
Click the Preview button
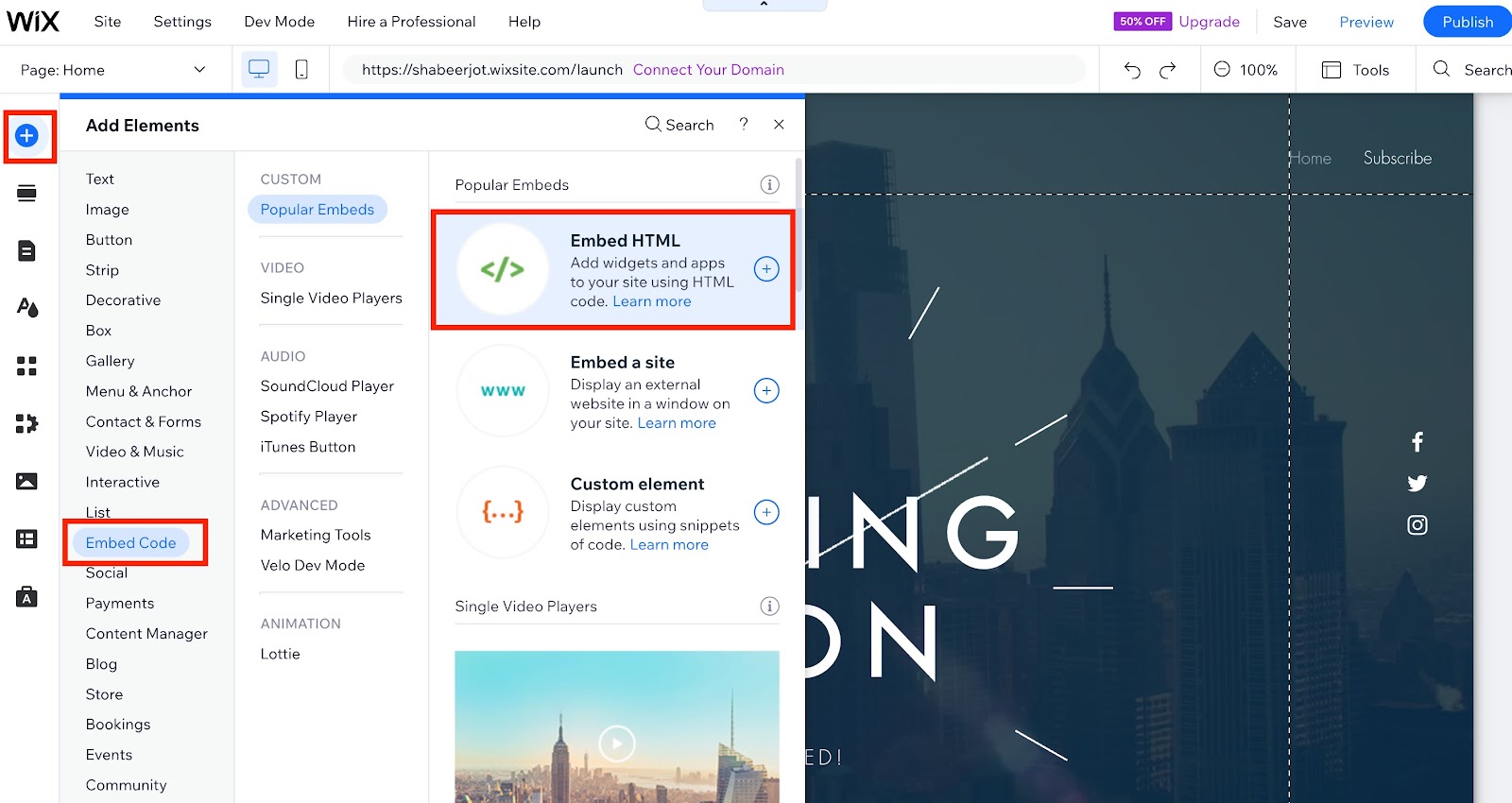(1366, 22)
